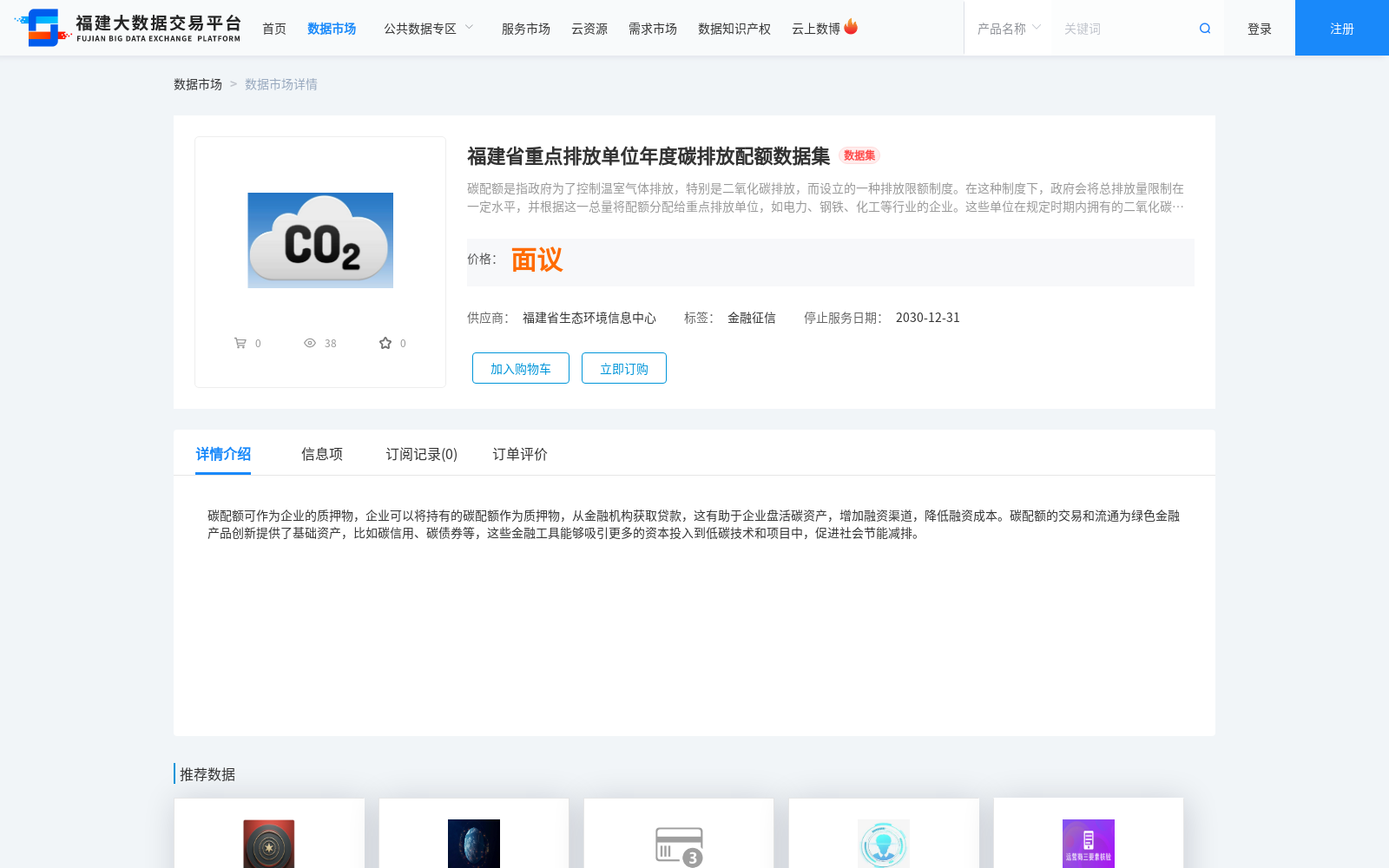Image resolution: width=1389 pixels, height=868 pixels.
Task: Click the search magnifier icon
Action: click(x=1205, y=29)
